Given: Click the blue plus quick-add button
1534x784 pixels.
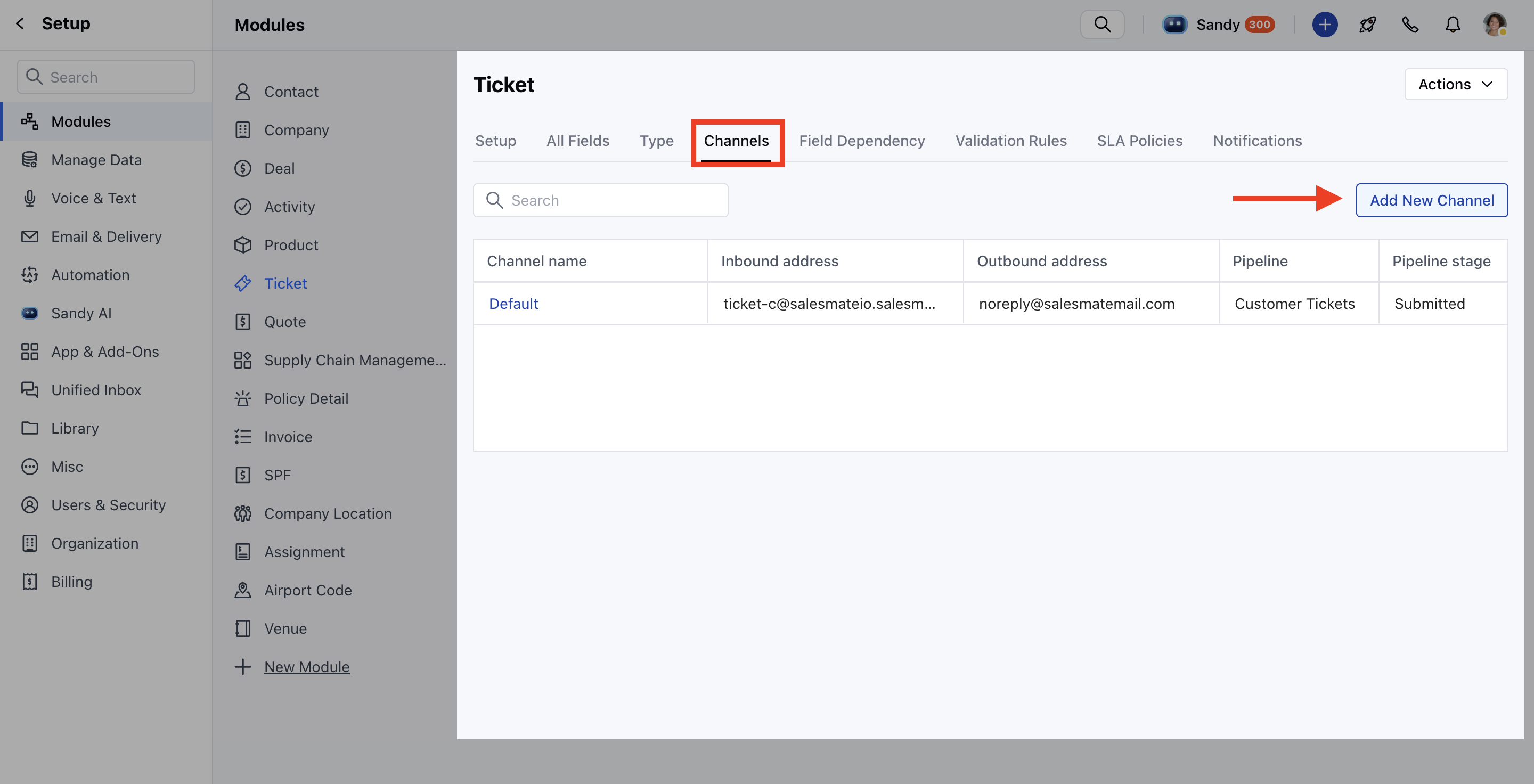Looking at the screenshot, I should (x=1325, y=24).
